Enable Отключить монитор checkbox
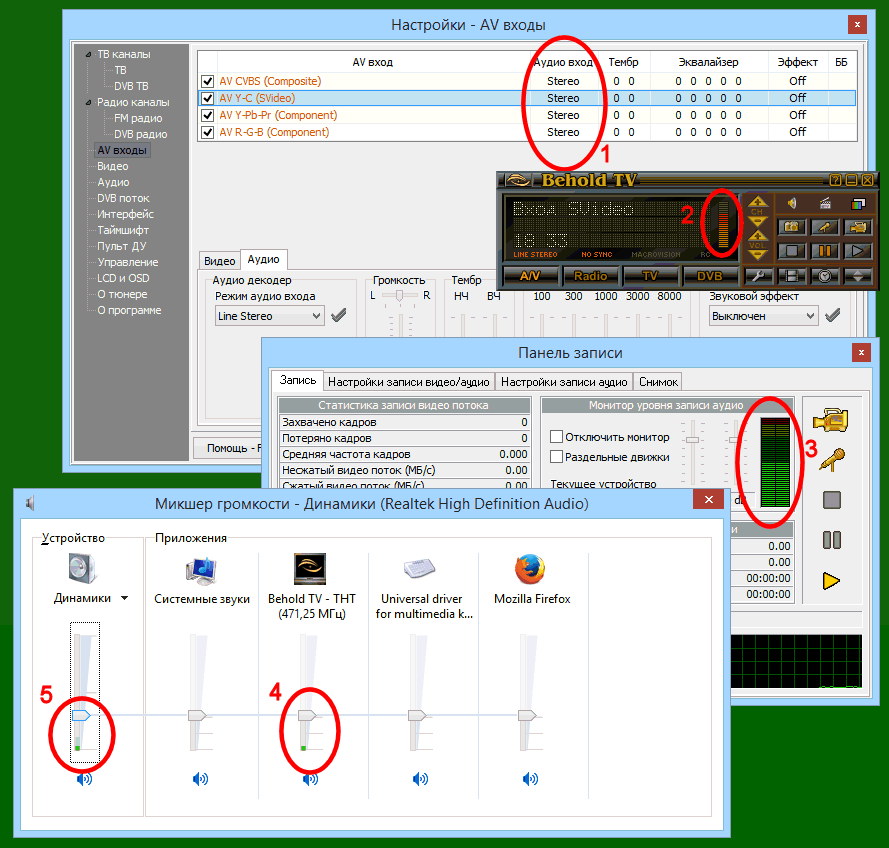Viewport: 889px width, 848px height. coord(557,437)
